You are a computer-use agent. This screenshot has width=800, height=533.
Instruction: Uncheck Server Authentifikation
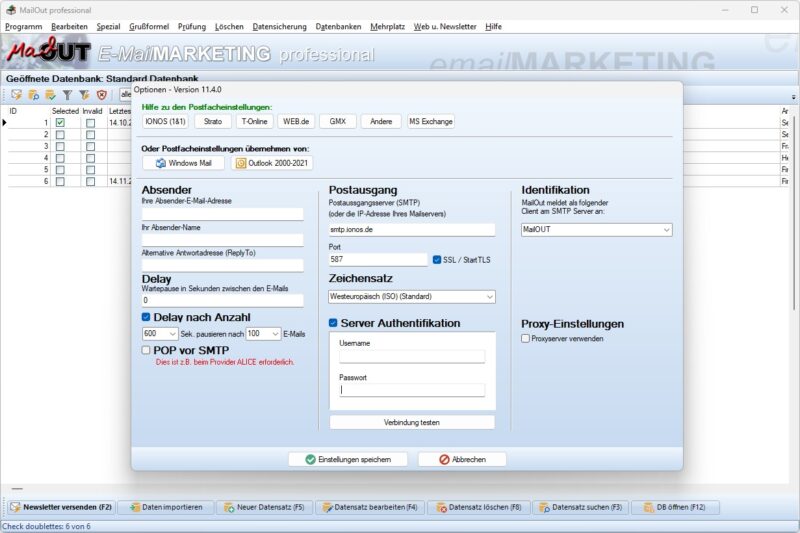point(333,323)
